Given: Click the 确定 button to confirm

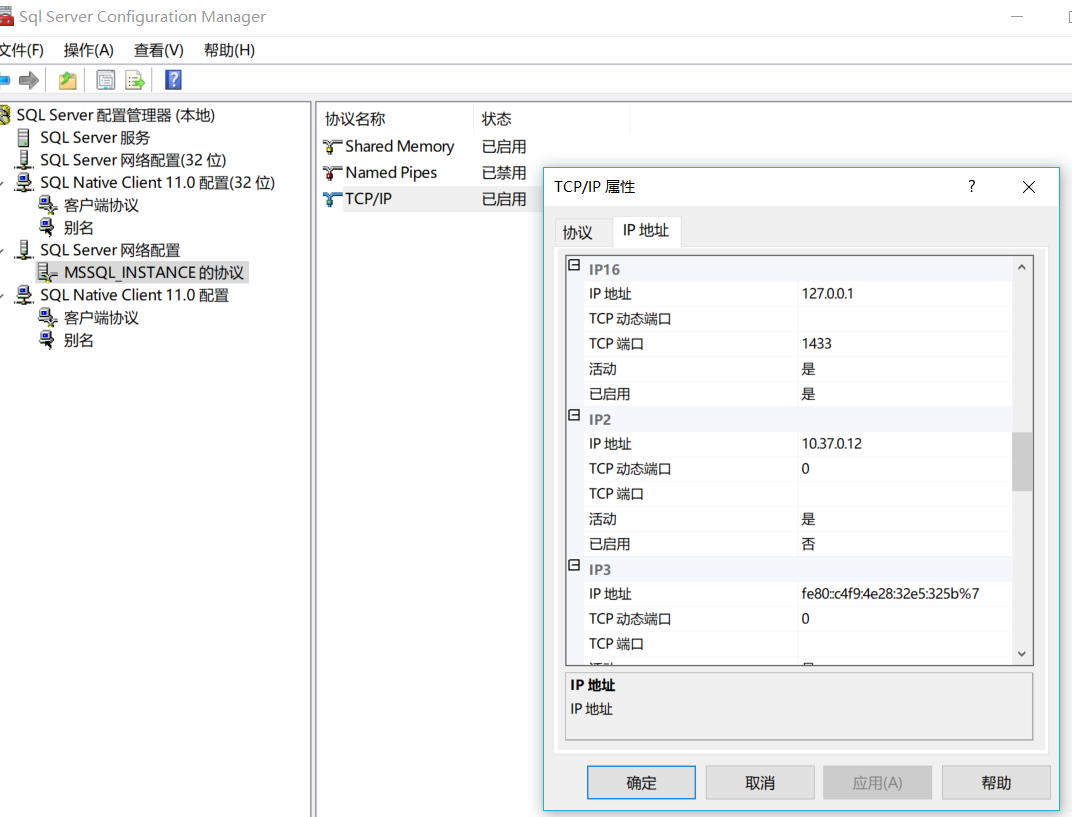Looking at the screenshot, I should (641, 782).
